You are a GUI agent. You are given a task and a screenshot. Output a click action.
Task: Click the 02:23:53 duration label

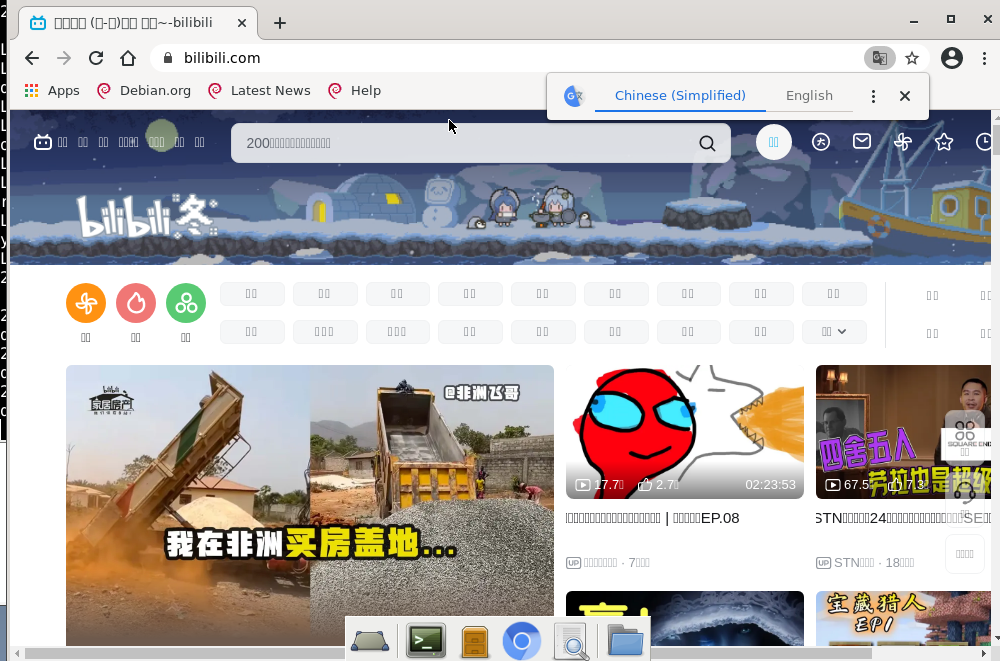pyautogui.click(x=770, y=485)
